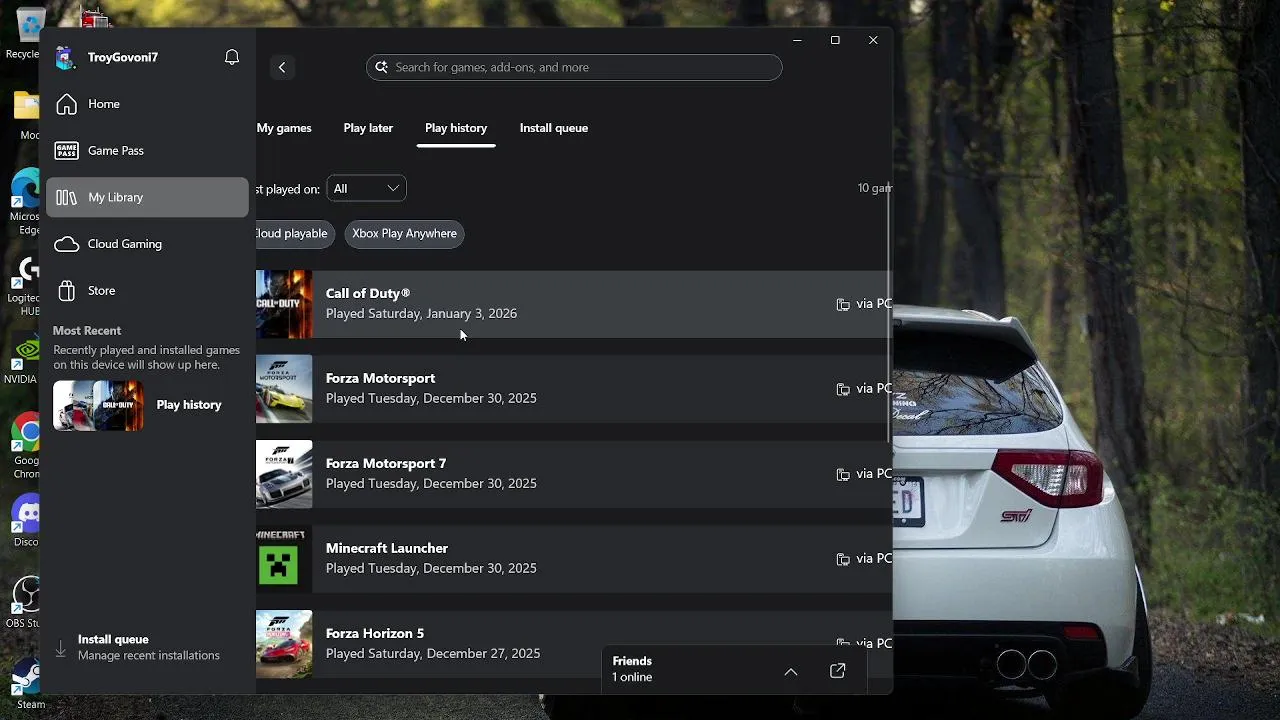The height and width of the screenshot is (720, 1280).
Task: Open the Minecraft Launcher creeper thumbnail
Action: (x=284, y=559)
